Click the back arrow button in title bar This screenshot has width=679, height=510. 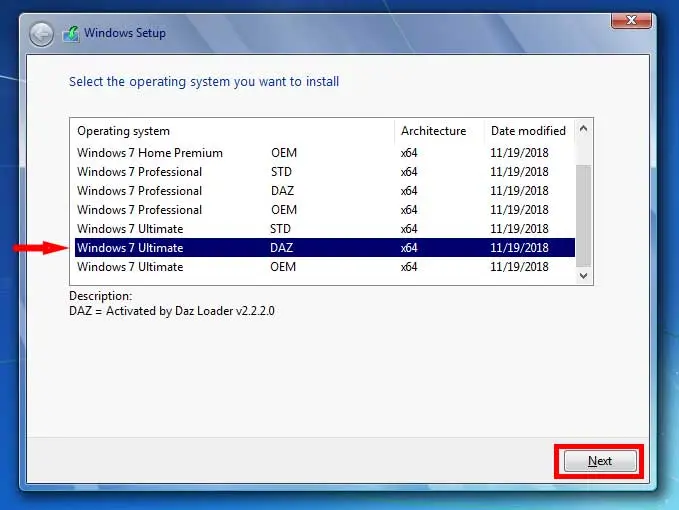(x=41, y=34)
